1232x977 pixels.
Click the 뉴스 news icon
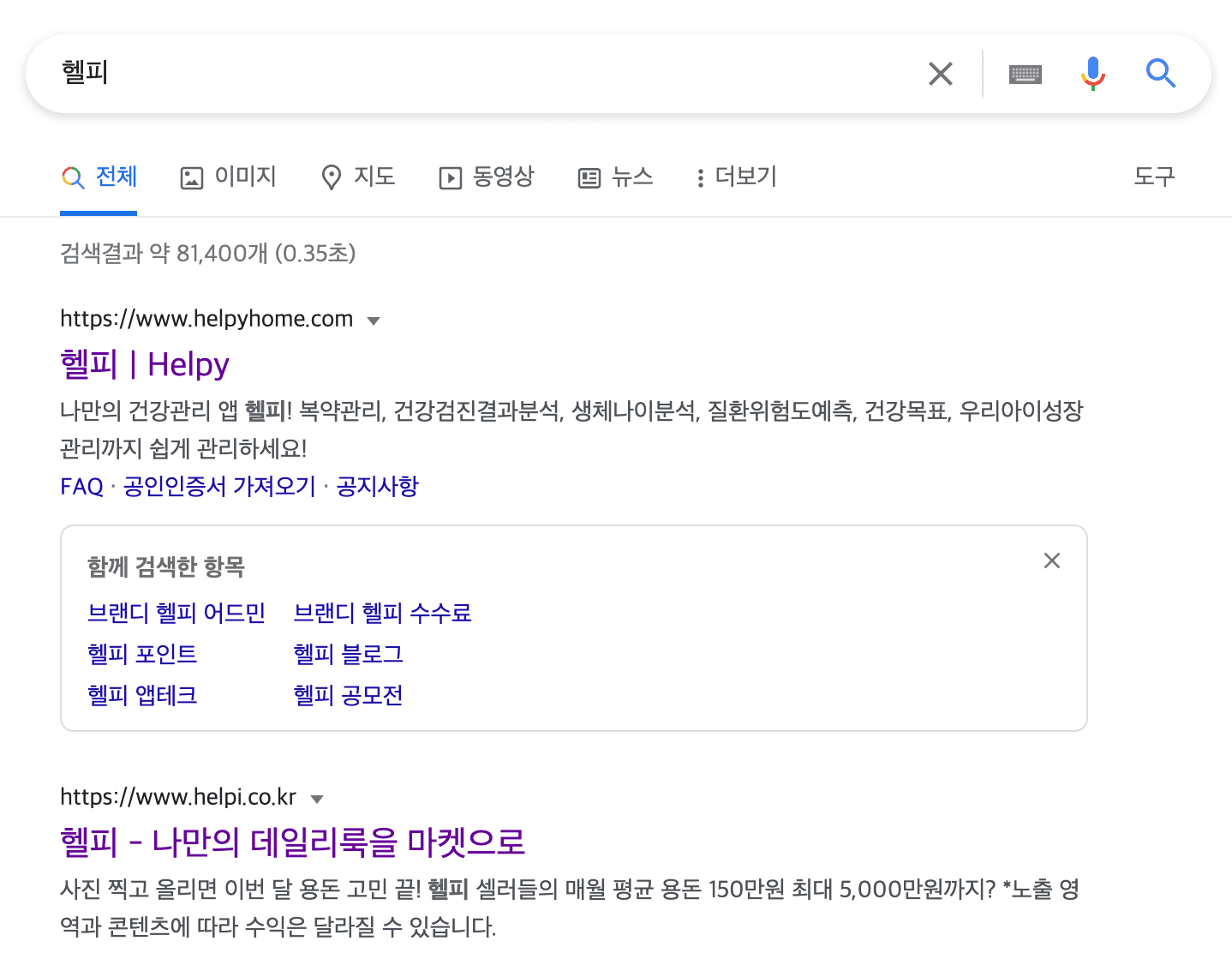tap(588, 177)
